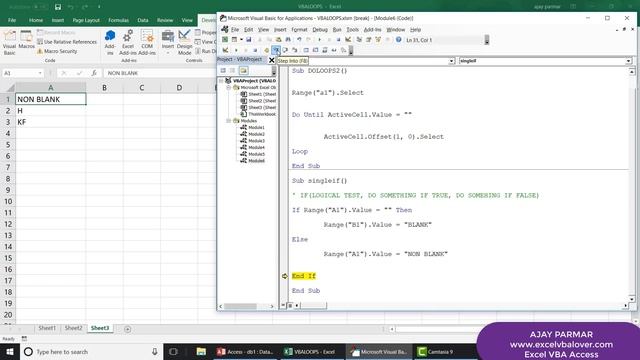Image resolution: width=640 pixels, height=360 pixels.
Task: Switch to Sheet1 worksheet tab
Action: (47, 328)
